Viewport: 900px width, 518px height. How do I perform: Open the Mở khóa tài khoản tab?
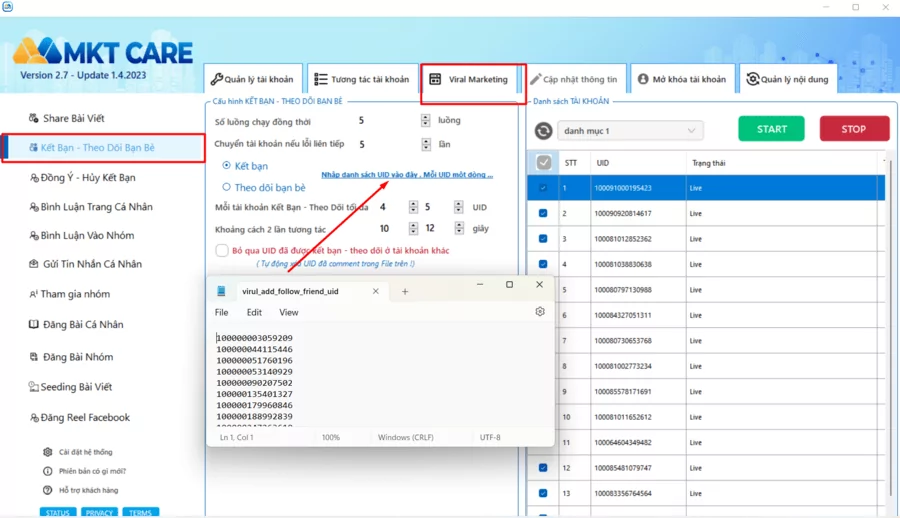(682, 79)
